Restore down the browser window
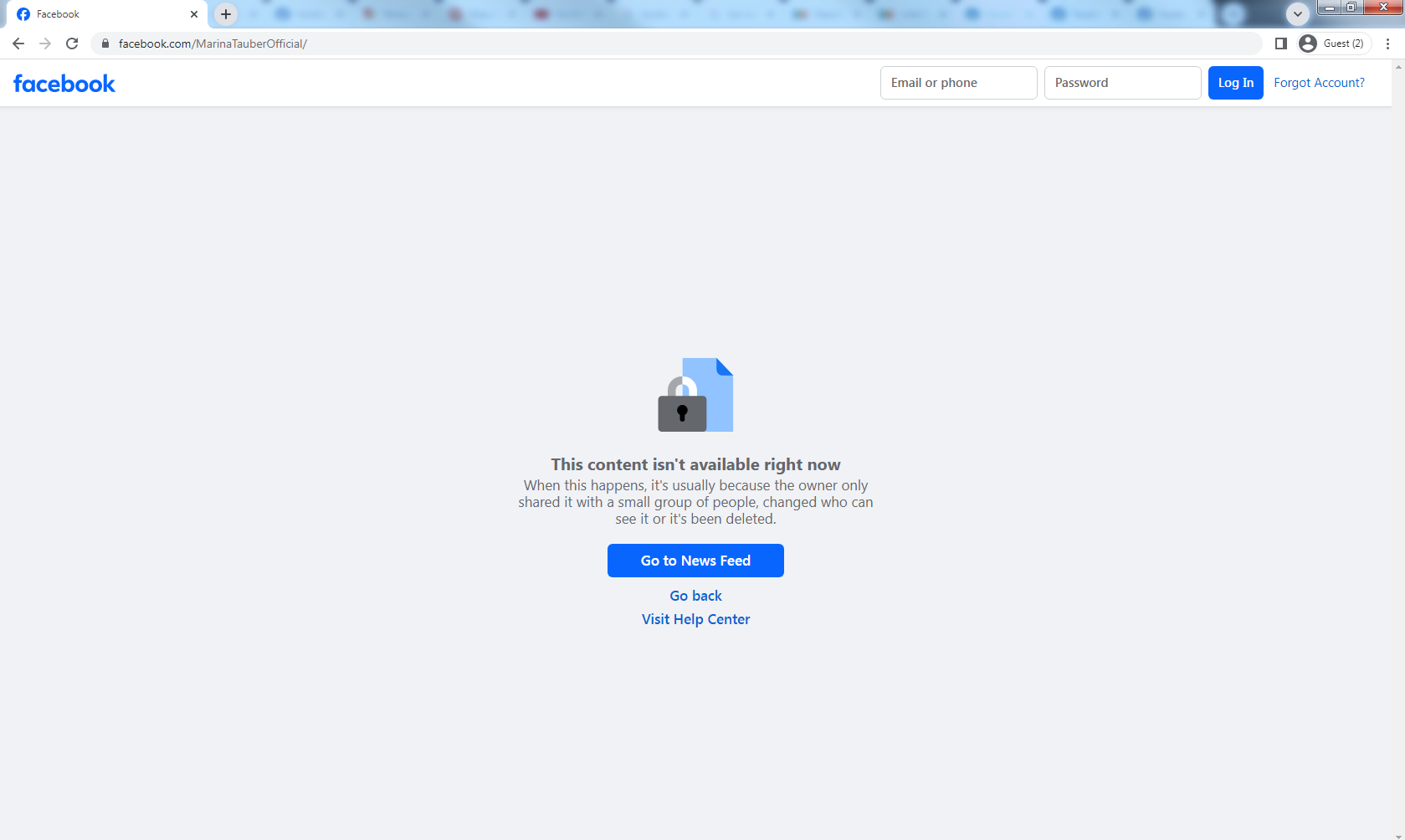Viewport: 1405px width, 840px height. (1351, 8)
